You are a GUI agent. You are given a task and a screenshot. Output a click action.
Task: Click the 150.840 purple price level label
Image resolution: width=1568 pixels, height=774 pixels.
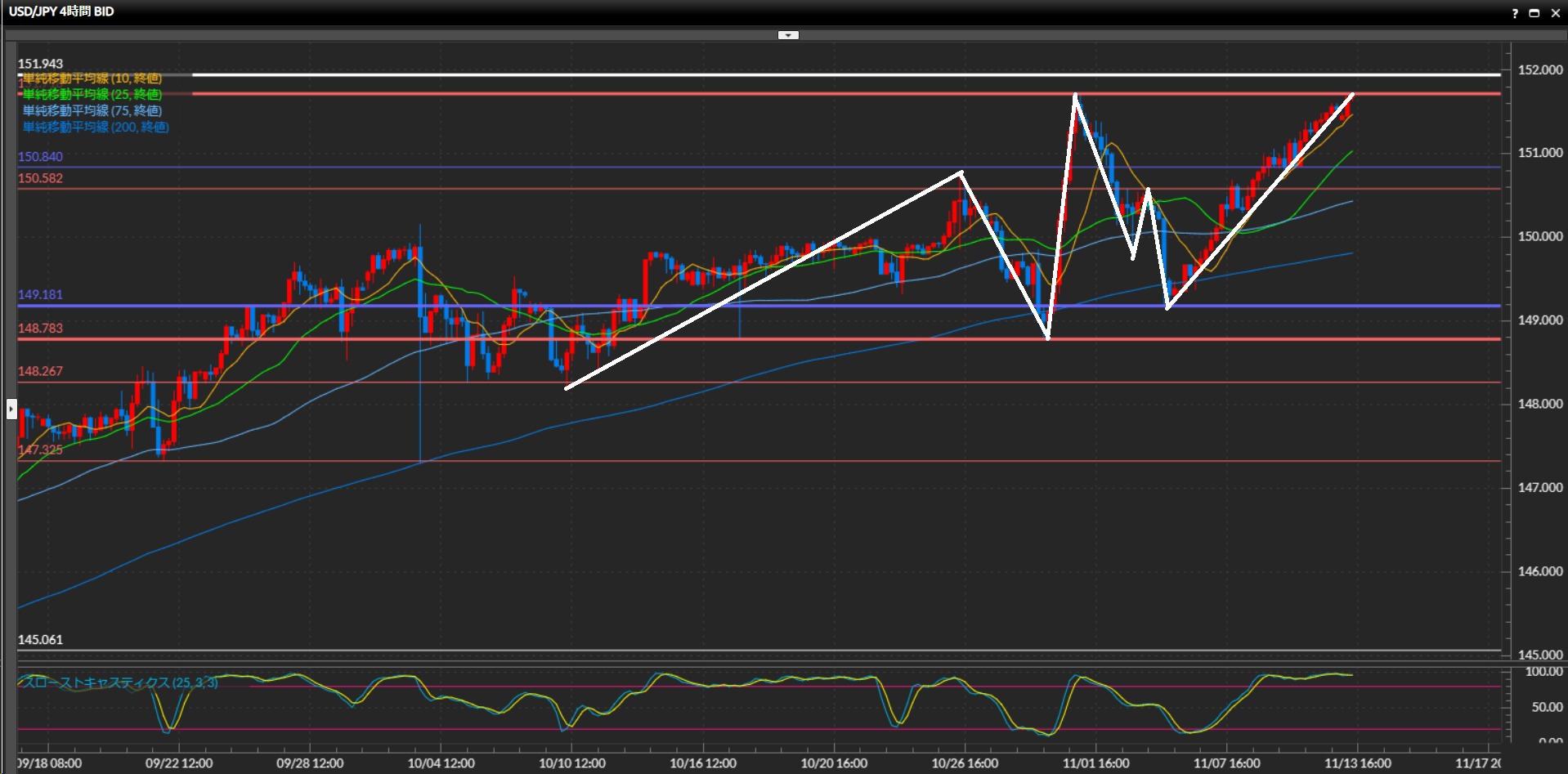click(40, 157)
